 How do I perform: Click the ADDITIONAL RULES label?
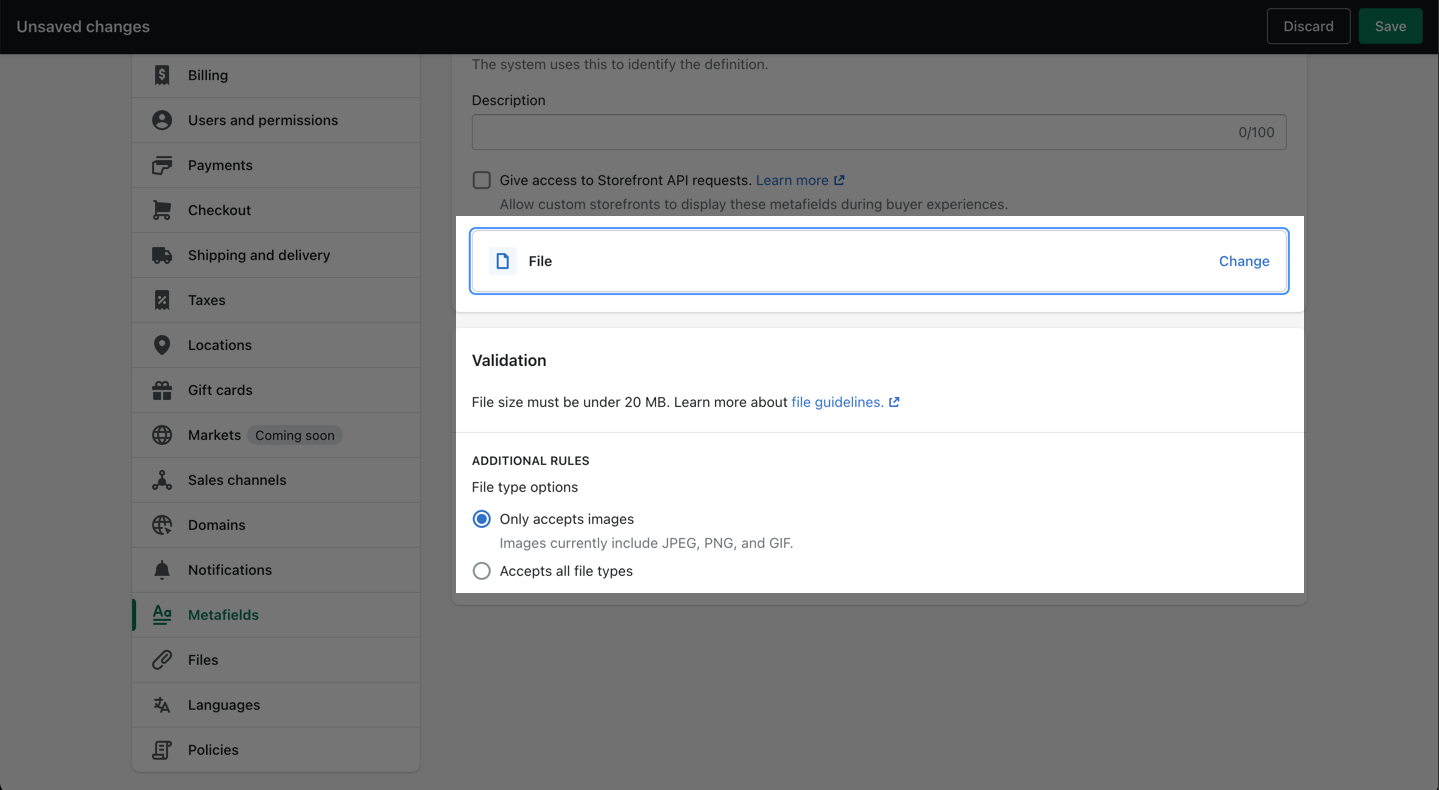coord(531,461)
